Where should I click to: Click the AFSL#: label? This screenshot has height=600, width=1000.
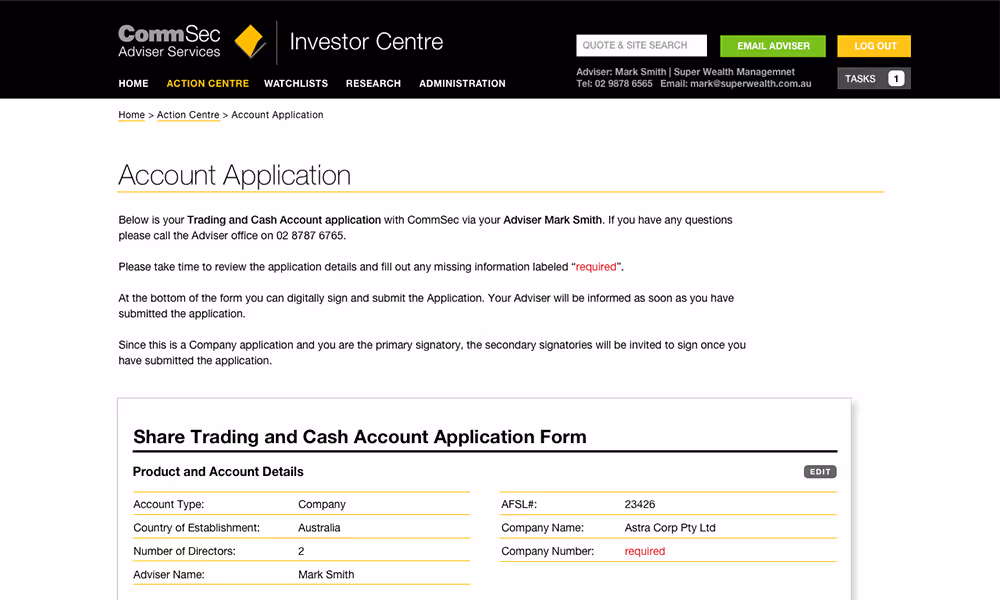(519, 504)
